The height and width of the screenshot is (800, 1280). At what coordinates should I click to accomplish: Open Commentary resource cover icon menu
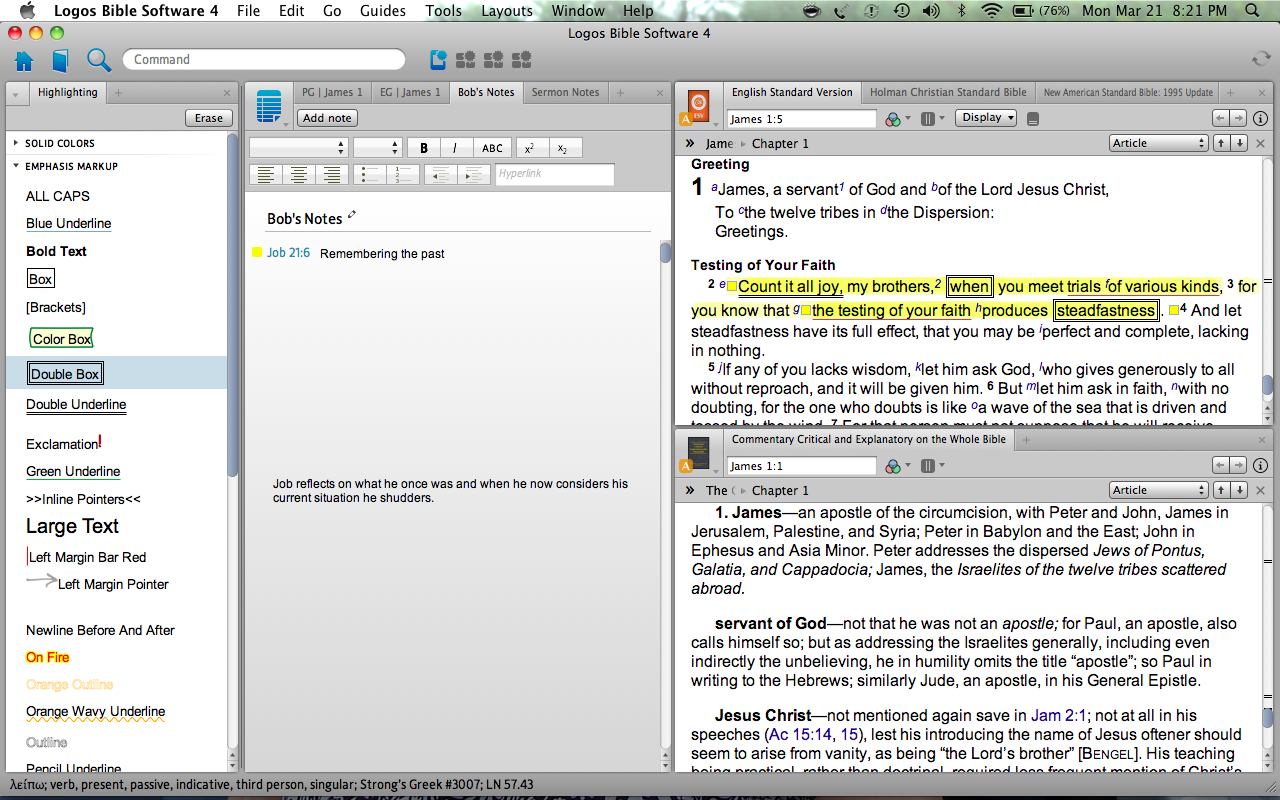coord(698,454)
